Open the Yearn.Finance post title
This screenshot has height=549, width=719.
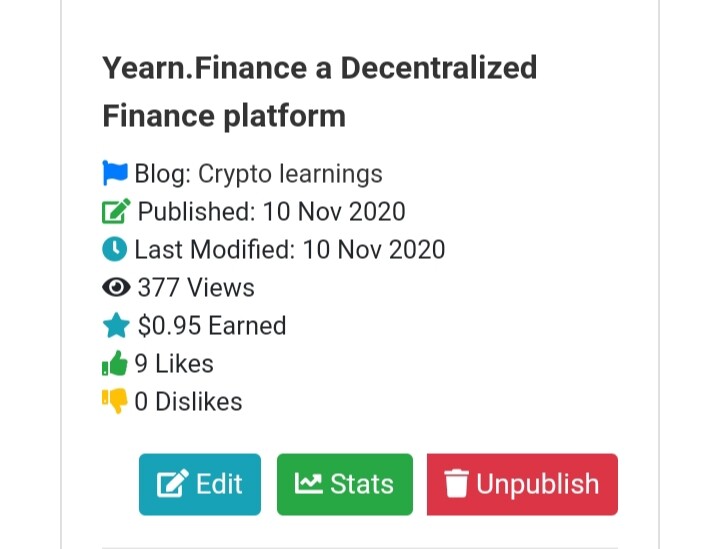320,91
